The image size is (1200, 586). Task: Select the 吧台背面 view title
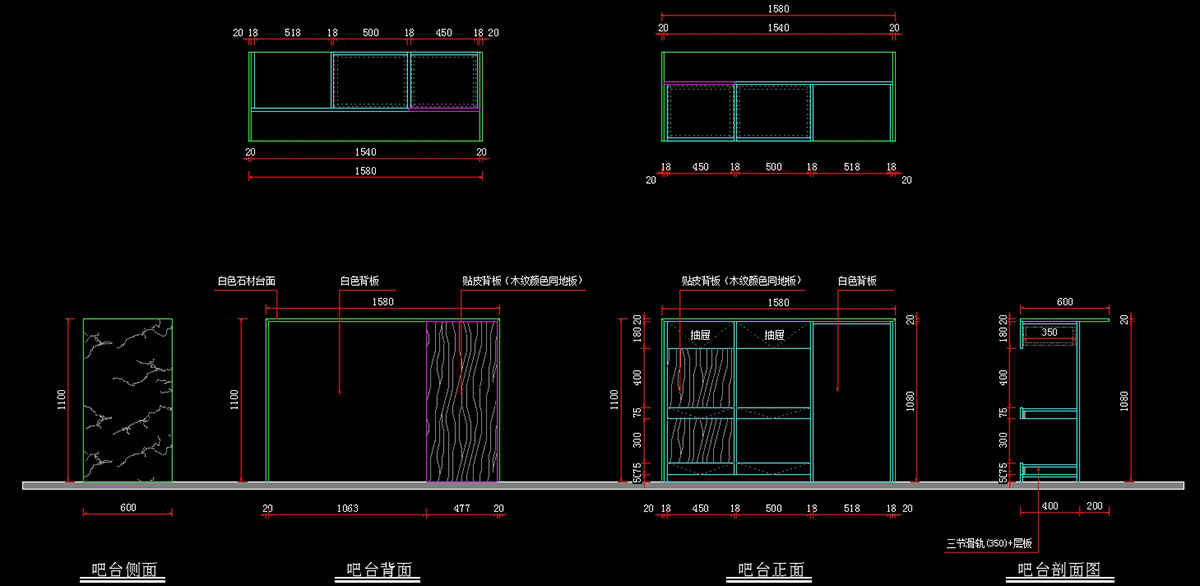(x=378, y=570)
